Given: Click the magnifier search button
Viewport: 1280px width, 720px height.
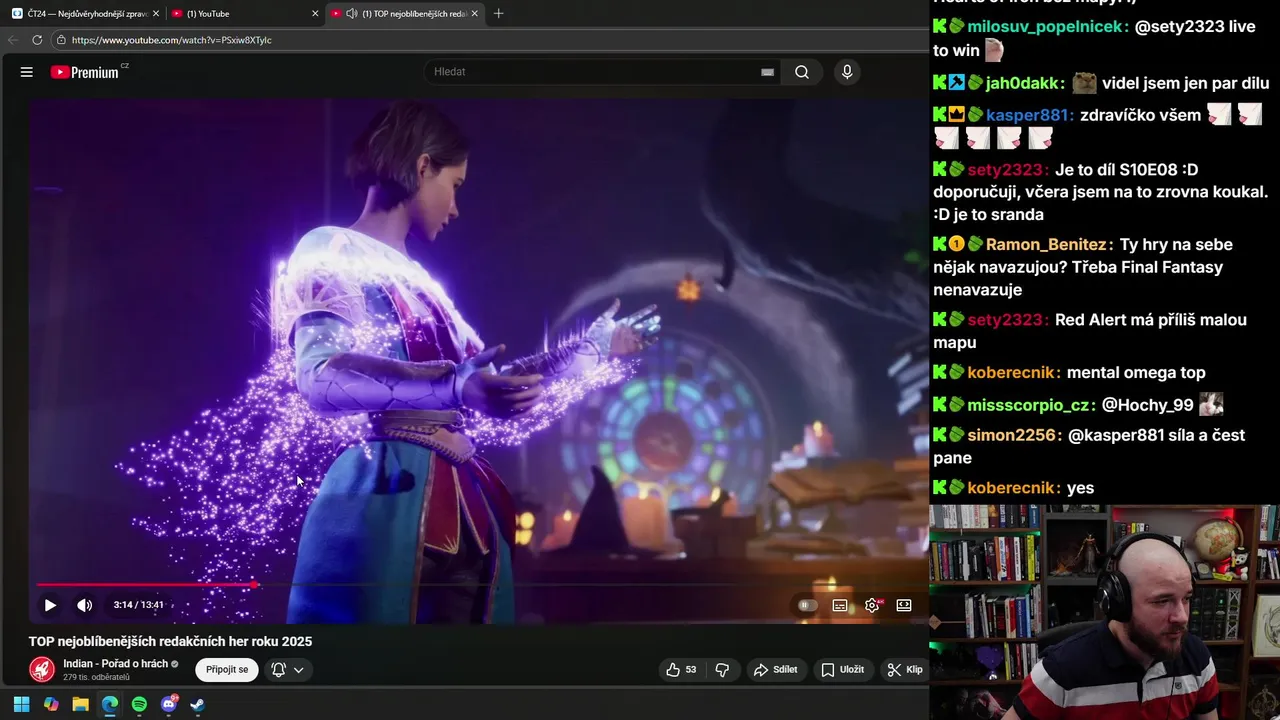Looking at the screenshot, I should point(802,72).
